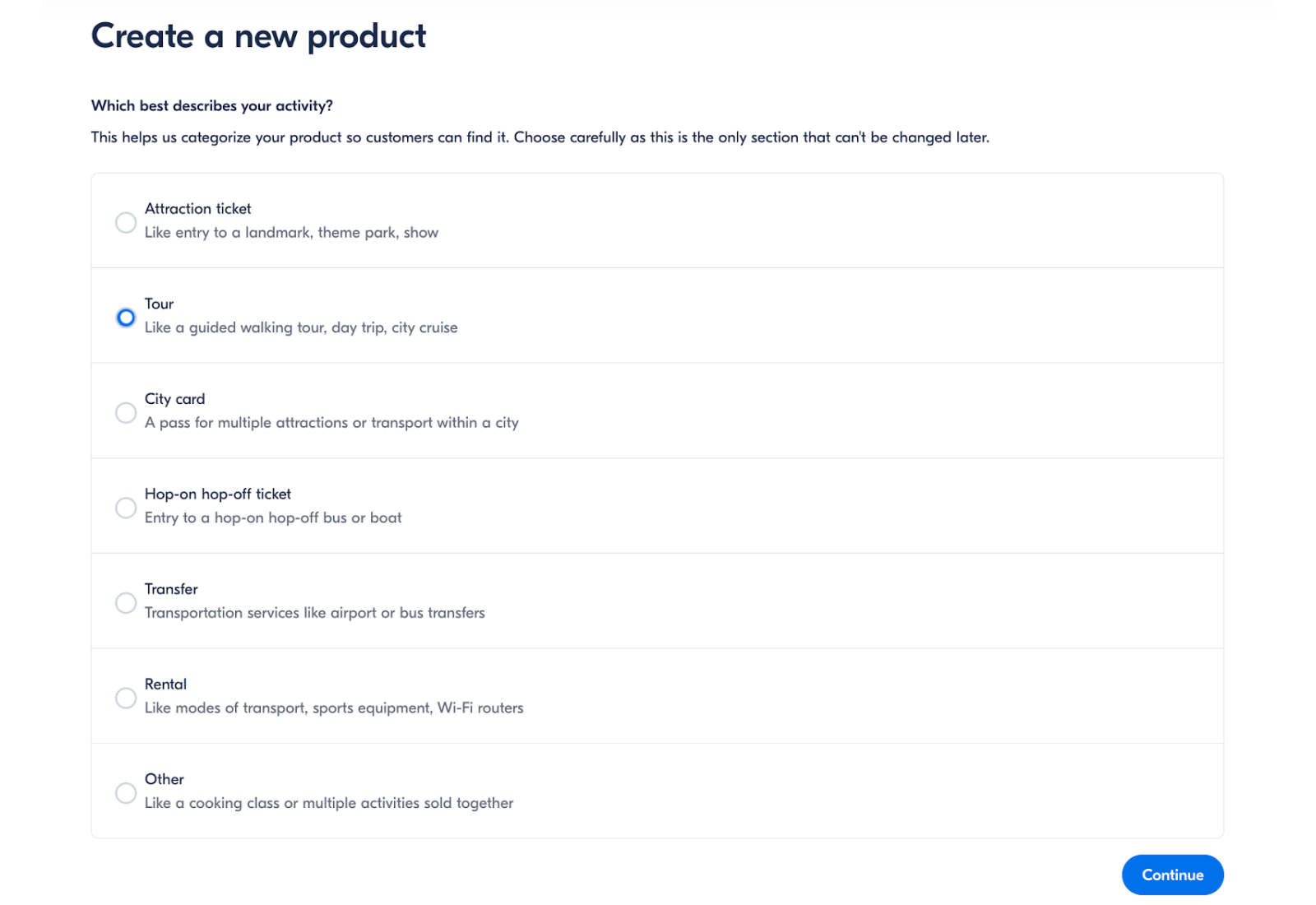The image size is (1316, 905).
Task: Click the Attraction ticket label text
Action: tap(197, 208)
